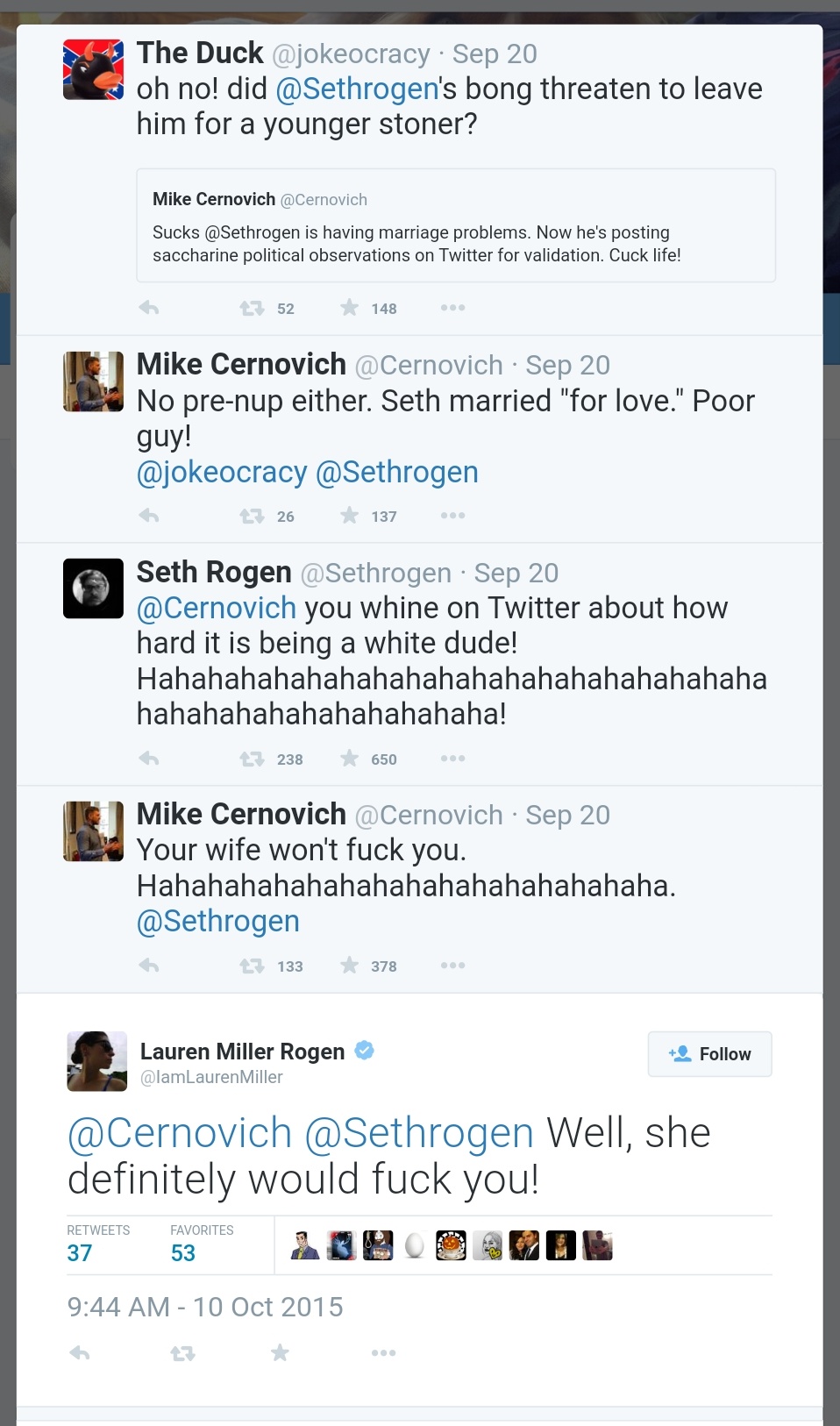Open @jokeocracy mention in Cernovich's reply

click(222, 473)
